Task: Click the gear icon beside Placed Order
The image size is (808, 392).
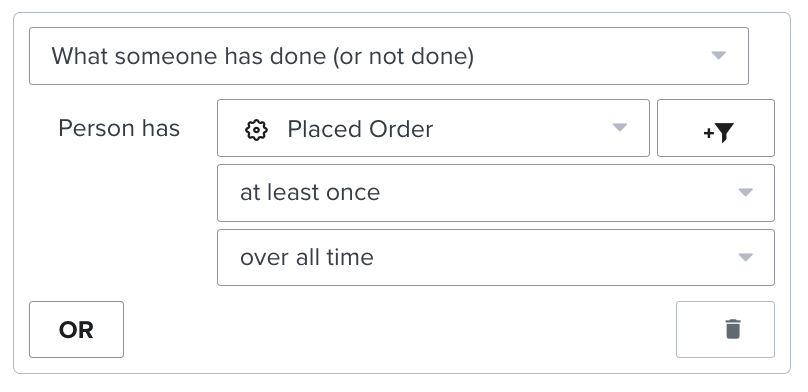Action: point(256,130)
